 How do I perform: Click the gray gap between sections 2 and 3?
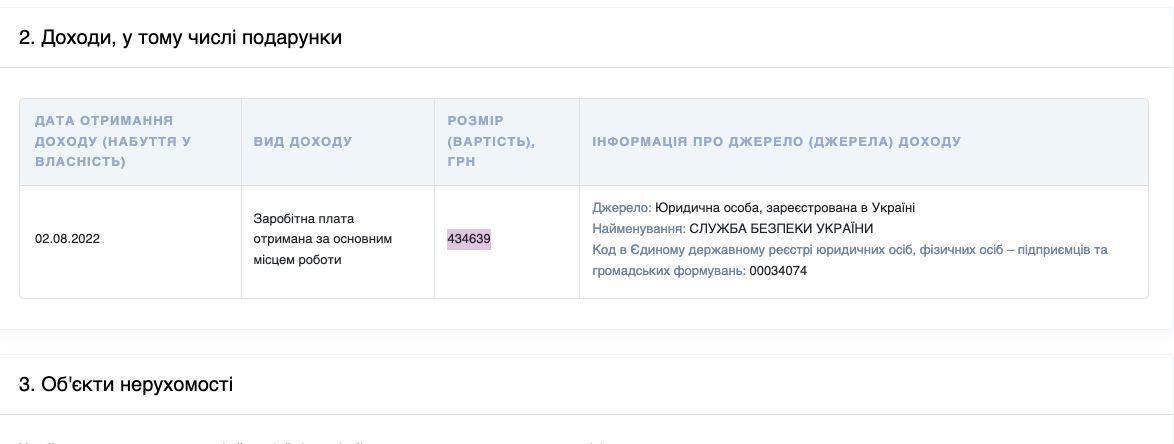point(587,342)
